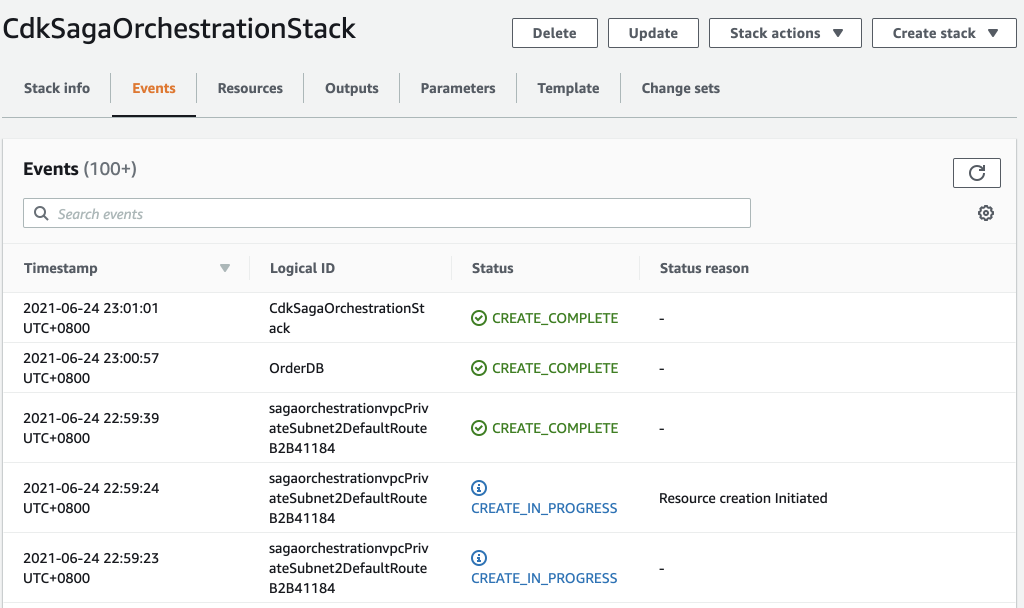The width and height of the screenshot is (1024, 608).
Task: Click the search magnifier icon
Action: click(40, 212)
